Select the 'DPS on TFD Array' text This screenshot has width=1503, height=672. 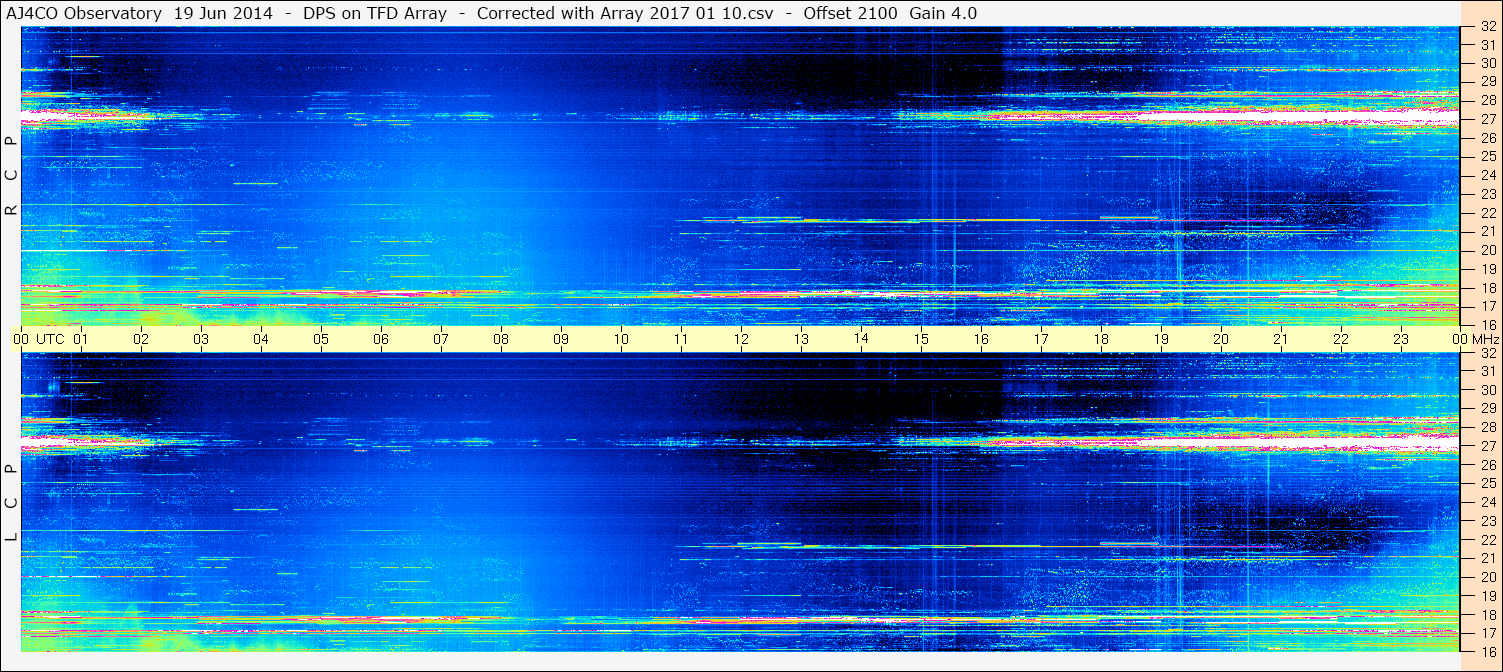tap(375, 14)
